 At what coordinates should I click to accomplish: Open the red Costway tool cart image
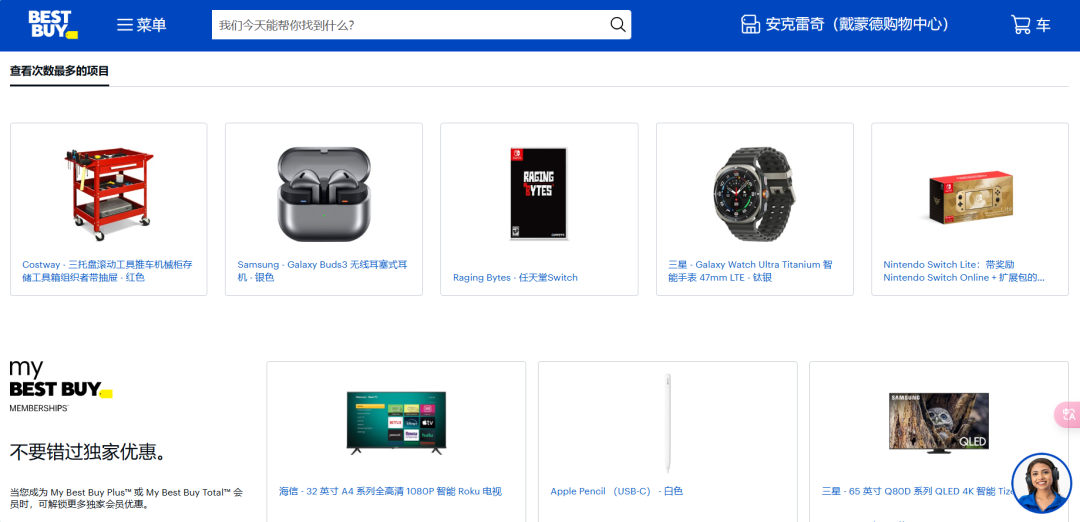[x=109, y=194]
